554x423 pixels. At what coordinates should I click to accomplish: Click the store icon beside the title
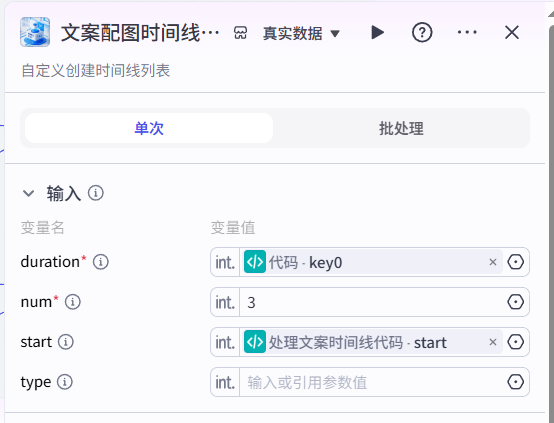point(240,33)
